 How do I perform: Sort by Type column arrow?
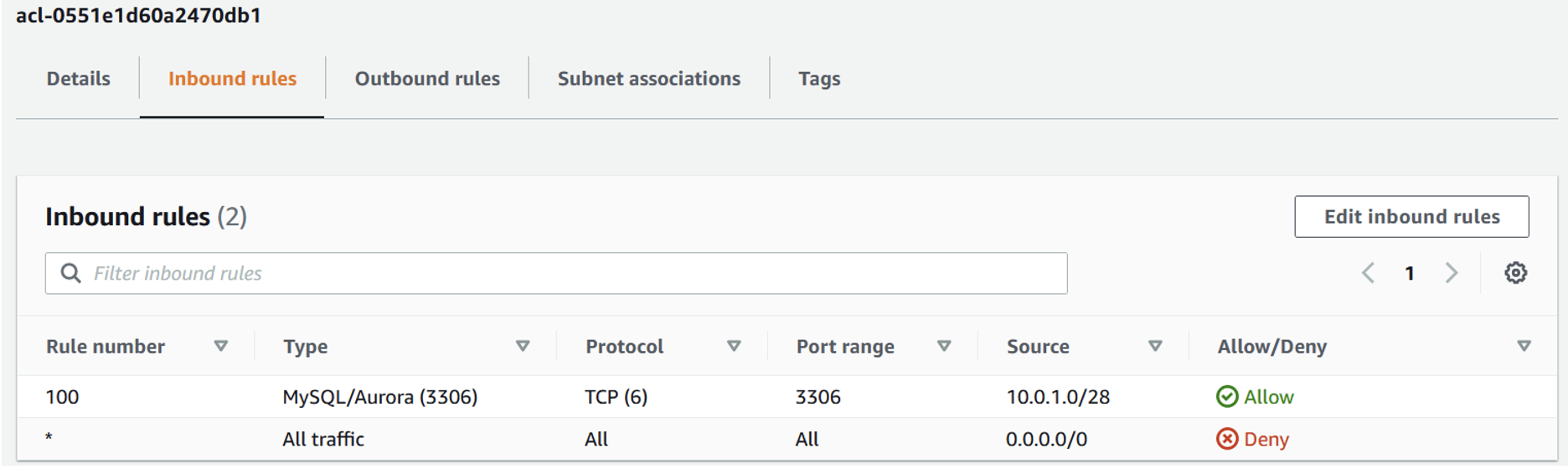(x=523, y=346)
